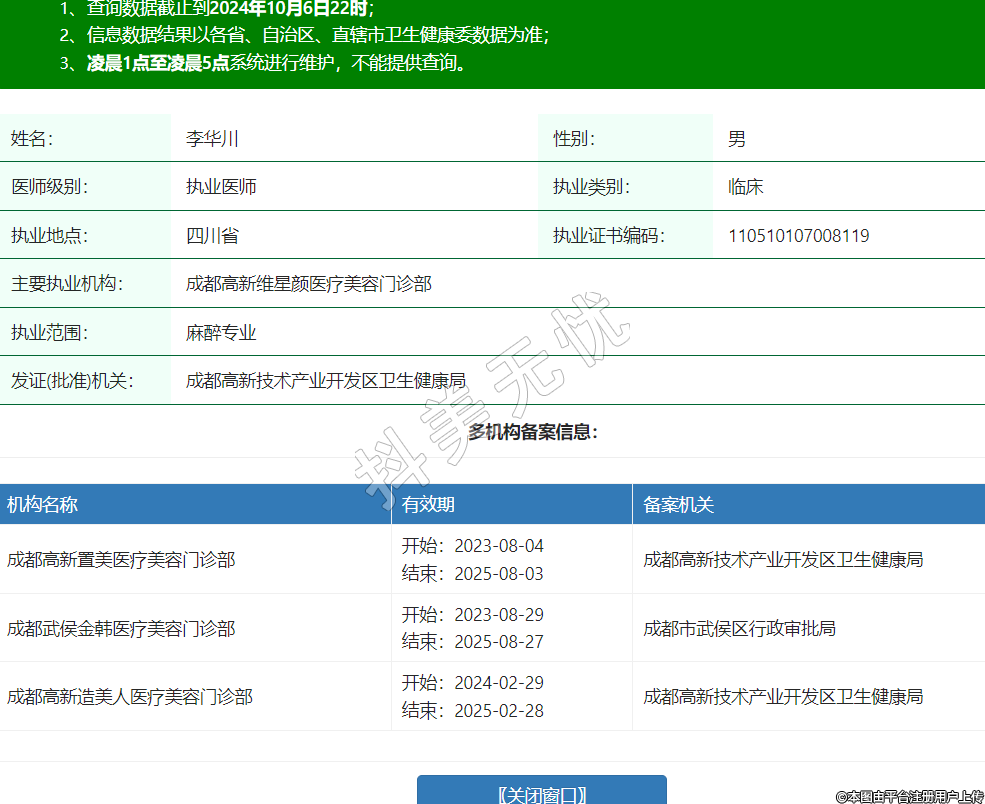Click the 成都市武侯区行政审批局 filing authority cell
985x804 pixels.
point(739,629)
